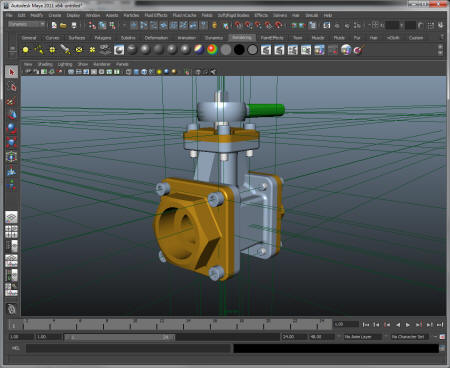Toggle textured display in panel toolbar
The height and width of the screenshot is (368, 450).
152,72
